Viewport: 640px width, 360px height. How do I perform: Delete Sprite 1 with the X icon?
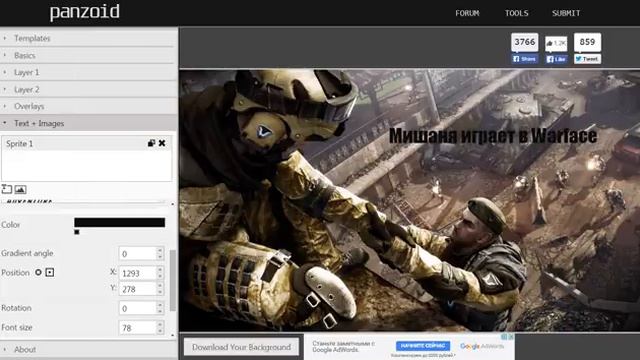162,143
